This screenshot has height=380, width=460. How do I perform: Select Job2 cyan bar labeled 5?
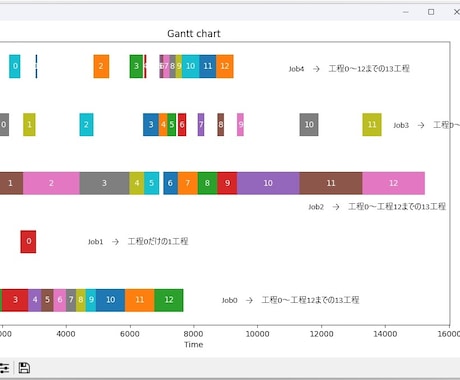pyautogui.click(x=152, y=183)
